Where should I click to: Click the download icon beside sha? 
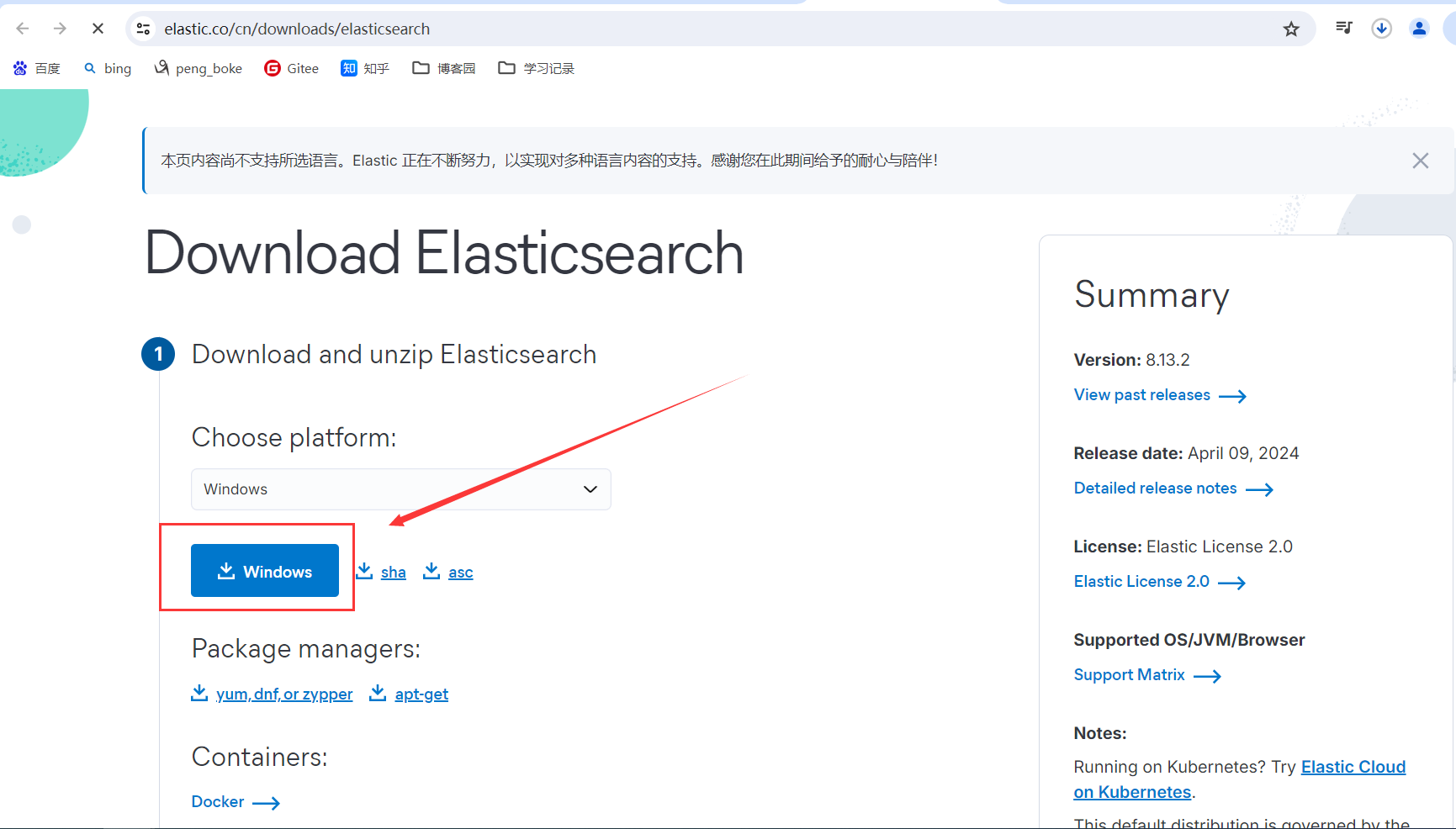[x=364, y=571]
